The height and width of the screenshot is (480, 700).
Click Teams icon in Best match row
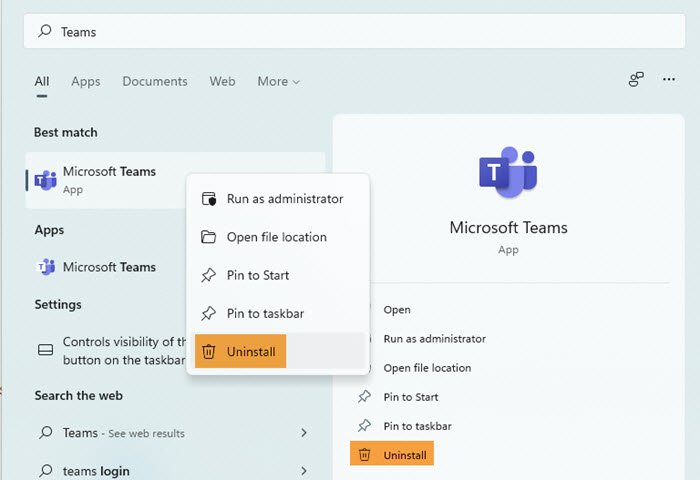[x=46, y=180]
